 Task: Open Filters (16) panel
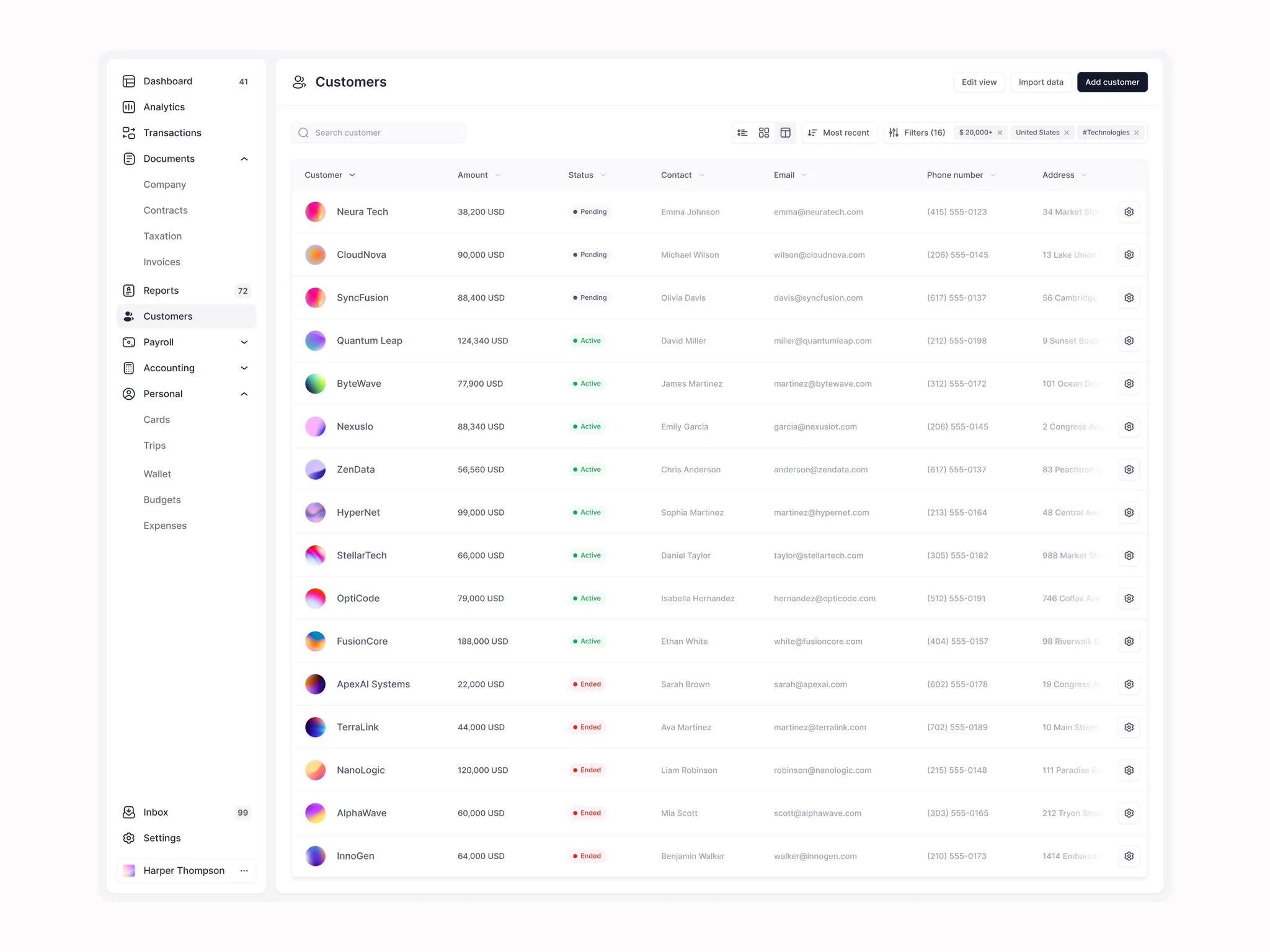pos(917,133)
